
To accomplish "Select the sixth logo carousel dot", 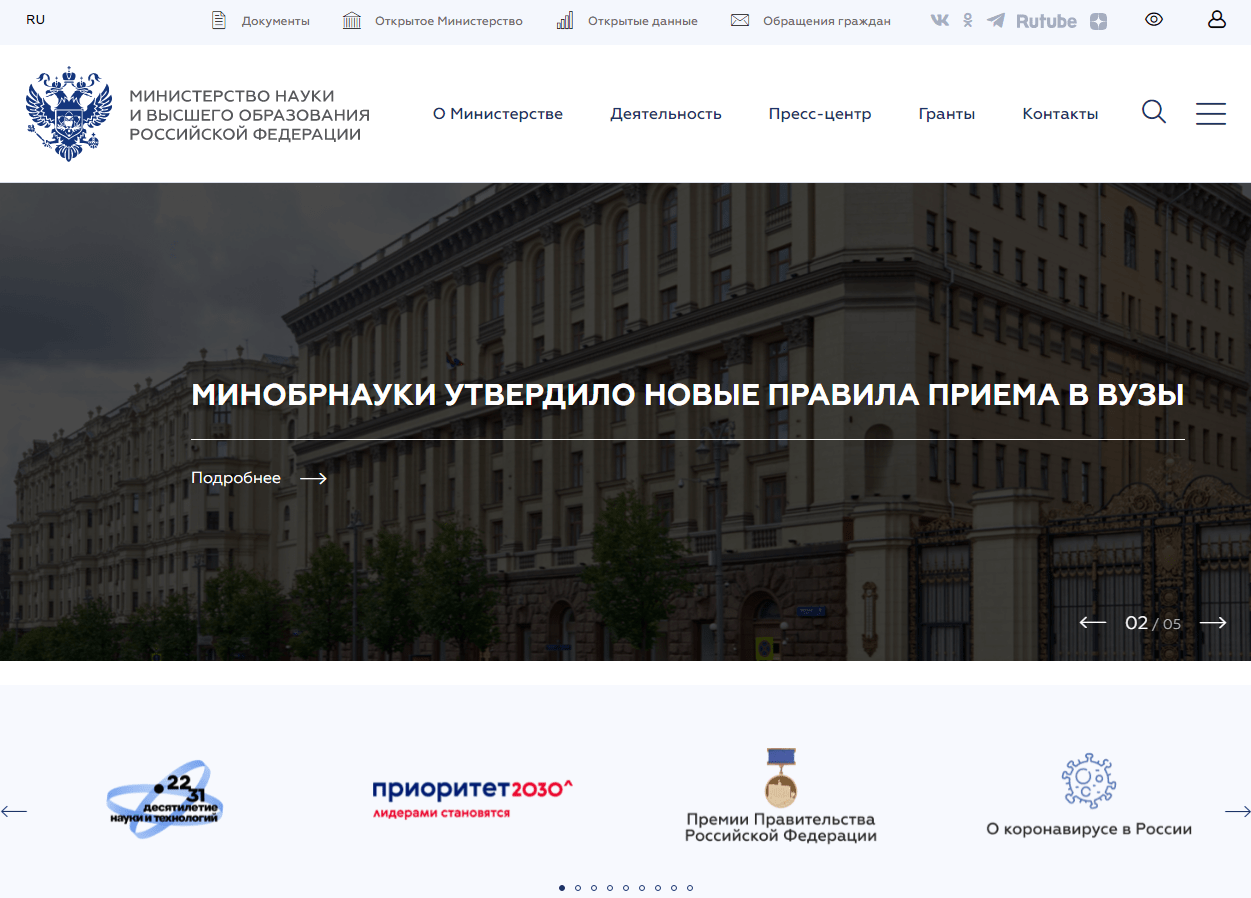I will tap(642, 888).
